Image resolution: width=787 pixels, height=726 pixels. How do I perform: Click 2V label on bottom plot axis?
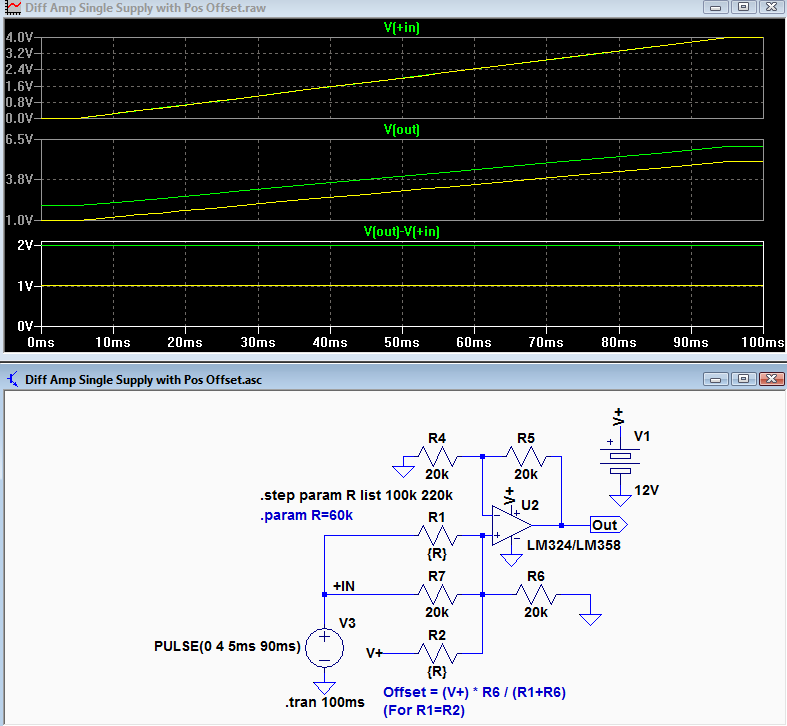pyautogui.click(x=25, y=245)
